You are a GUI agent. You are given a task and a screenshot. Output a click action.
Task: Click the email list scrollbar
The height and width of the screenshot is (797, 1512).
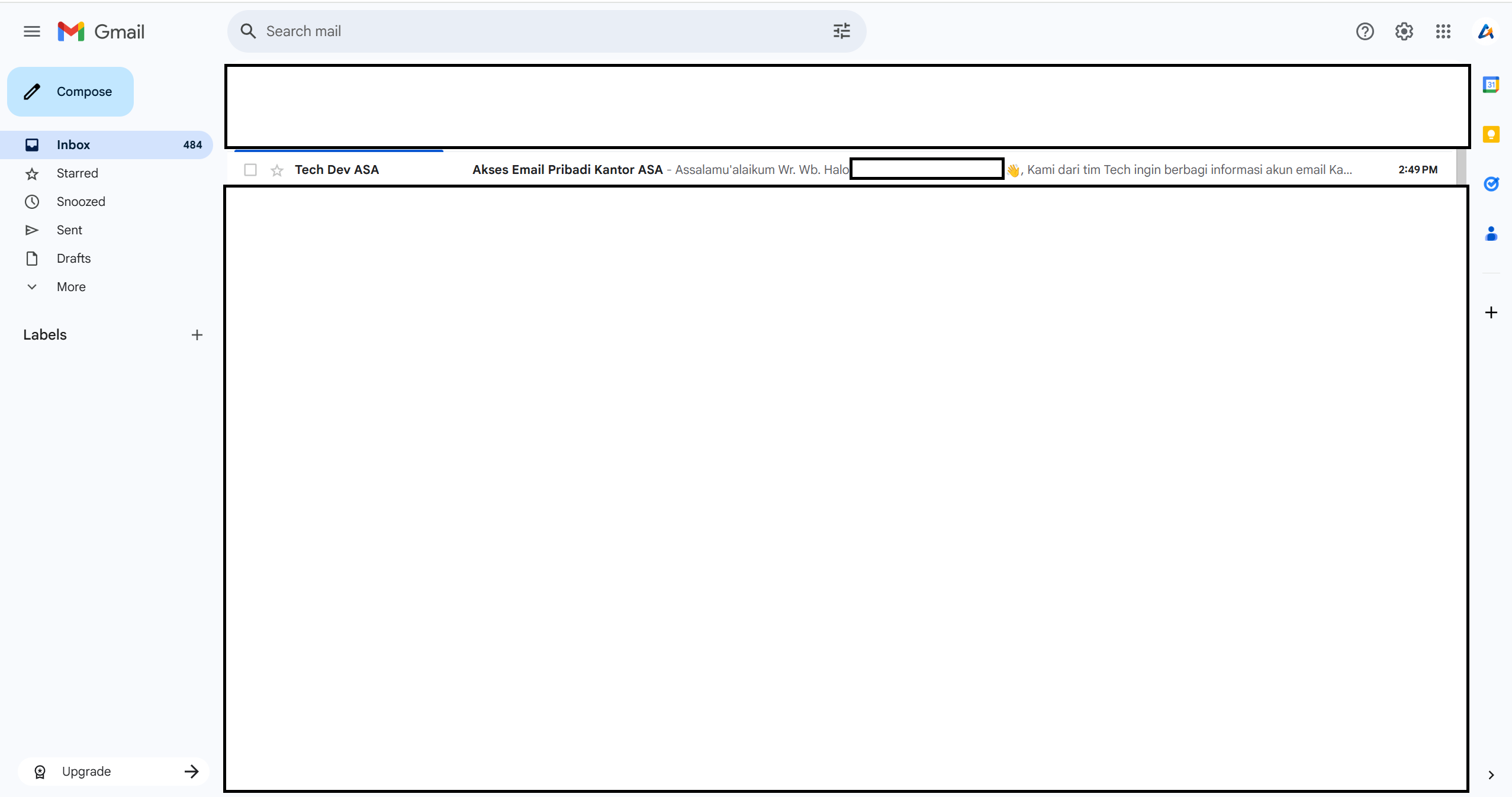[1461, 167]
